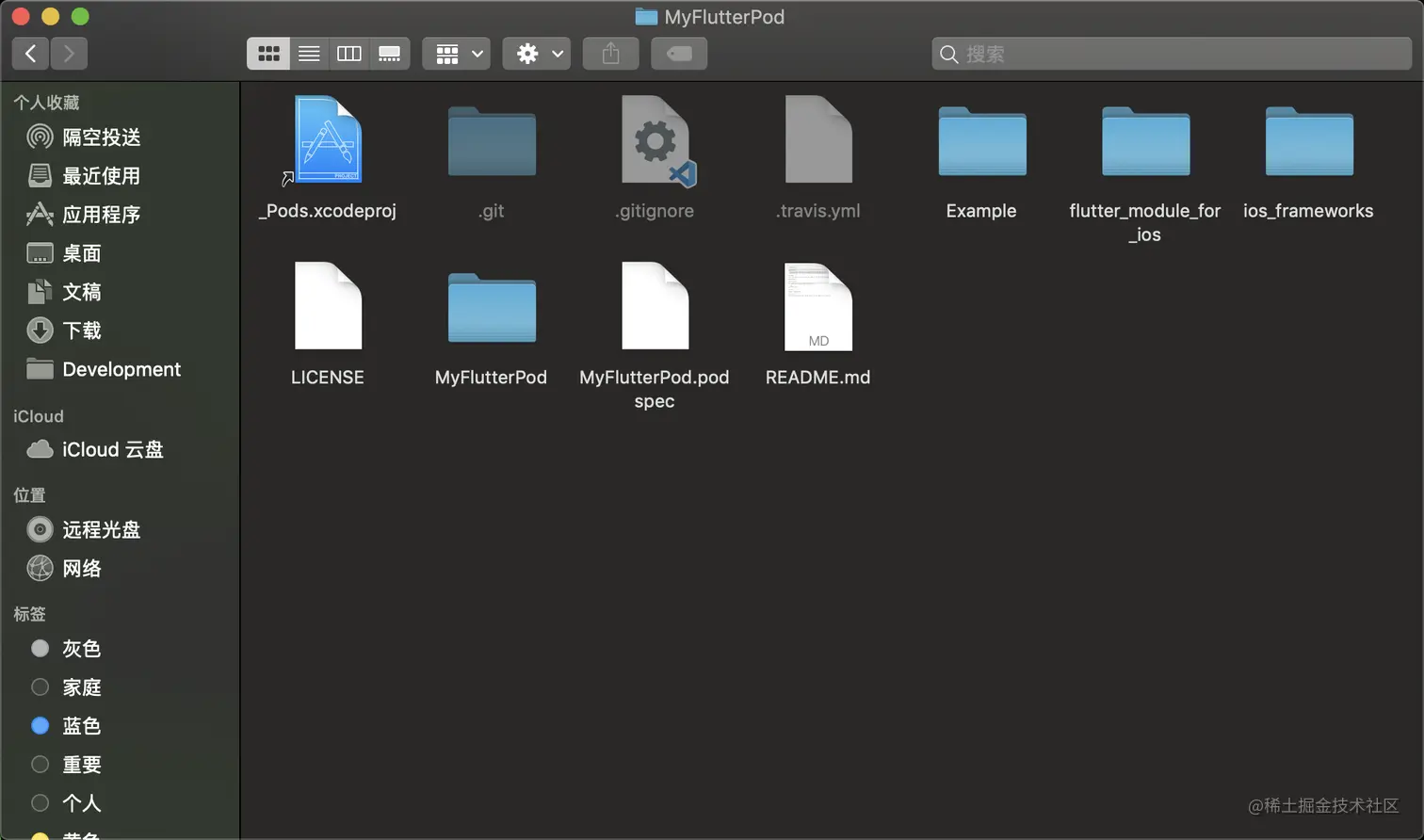Click the Share toolbar button

611,54
